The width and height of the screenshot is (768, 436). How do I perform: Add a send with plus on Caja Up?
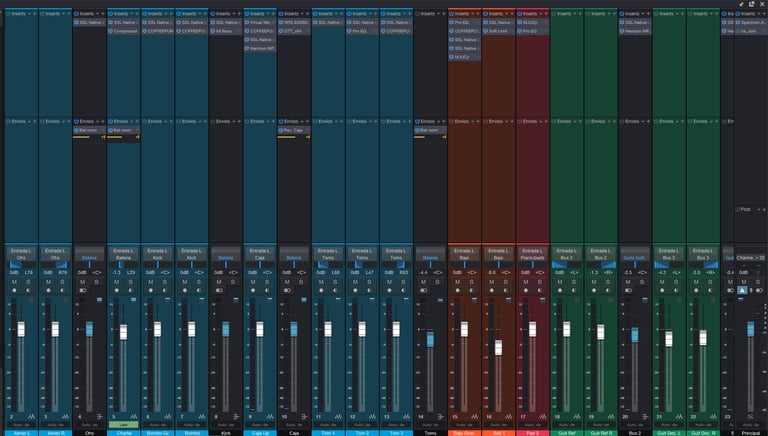[273, 121]
